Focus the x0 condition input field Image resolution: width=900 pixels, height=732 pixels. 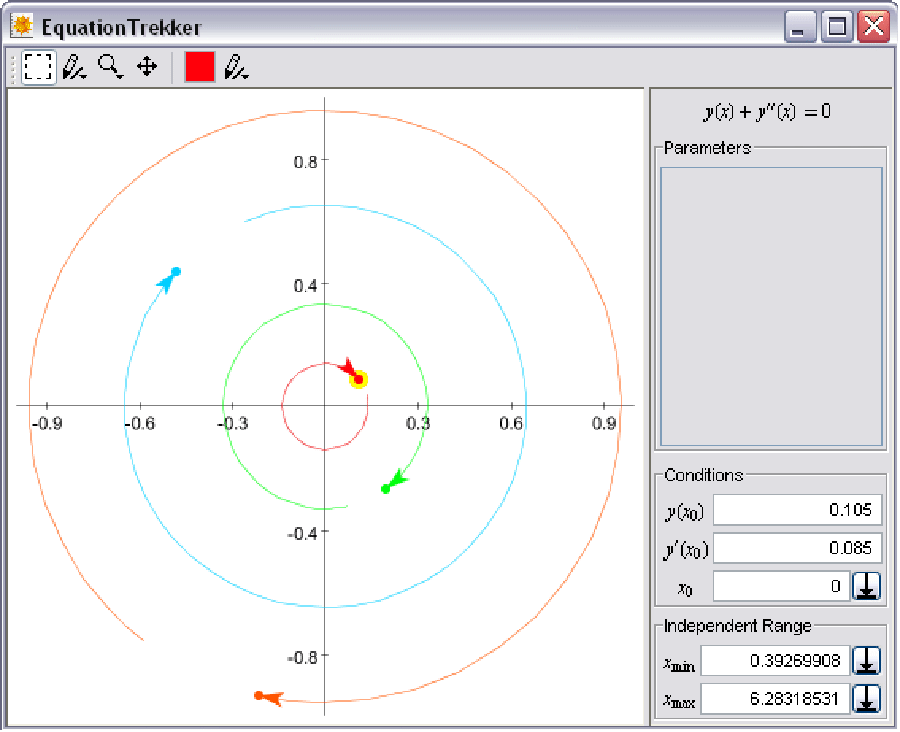click(780, 587)
